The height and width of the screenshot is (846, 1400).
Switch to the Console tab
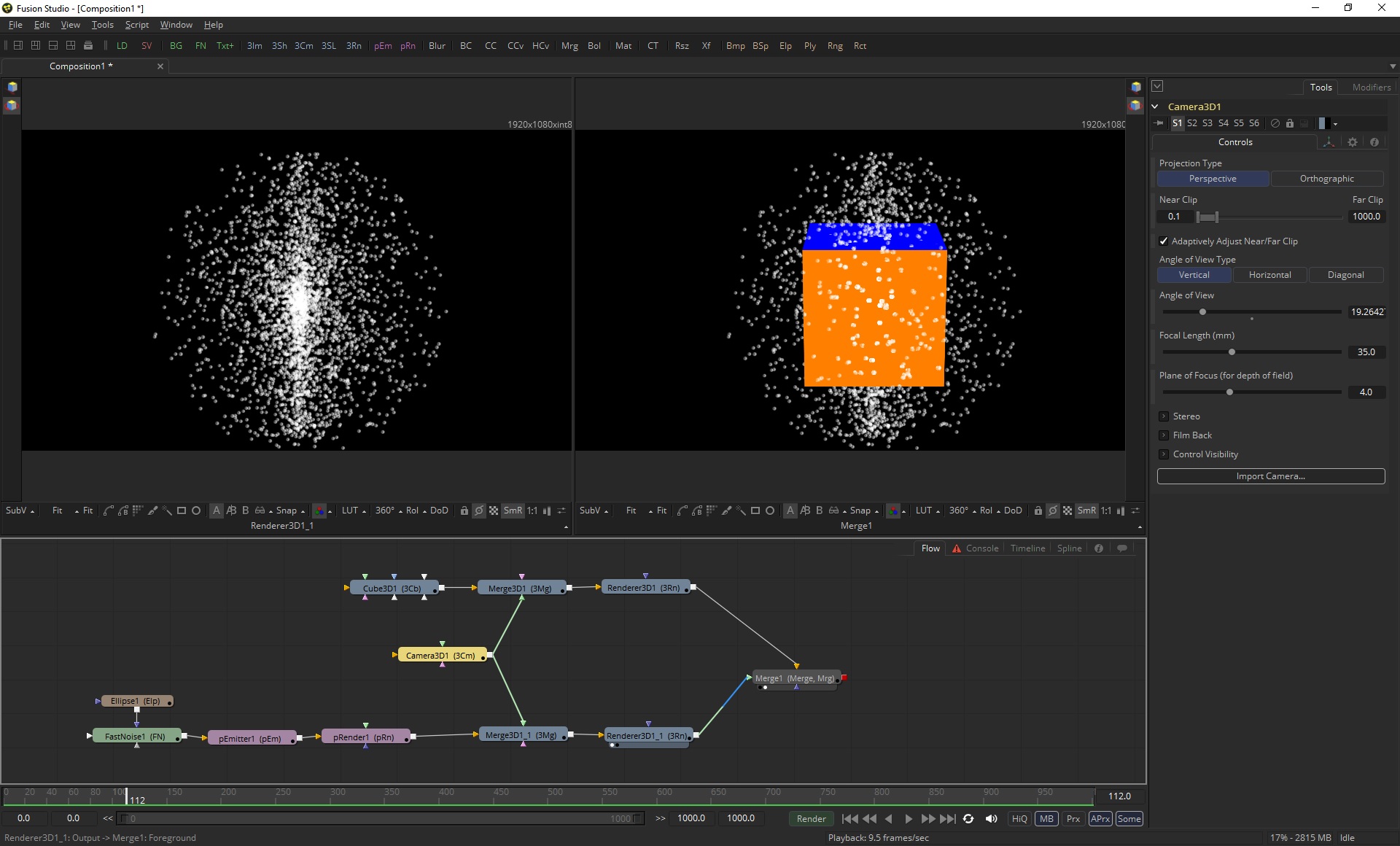[981, 548]
